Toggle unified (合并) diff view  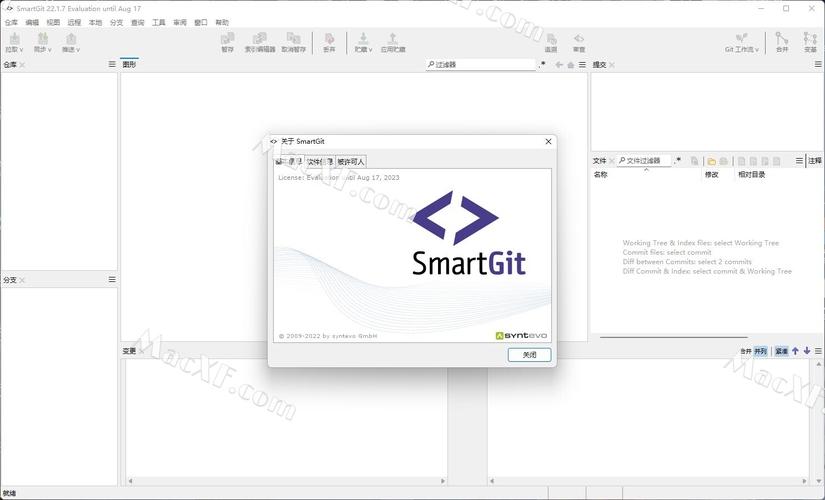pos(746,351)
